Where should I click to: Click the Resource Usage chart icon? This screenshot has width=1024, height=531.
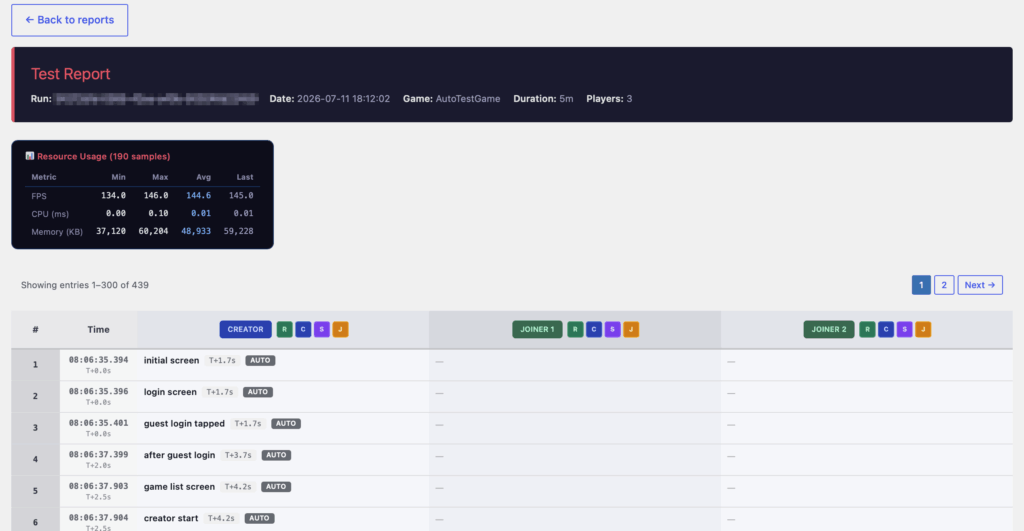29,156
